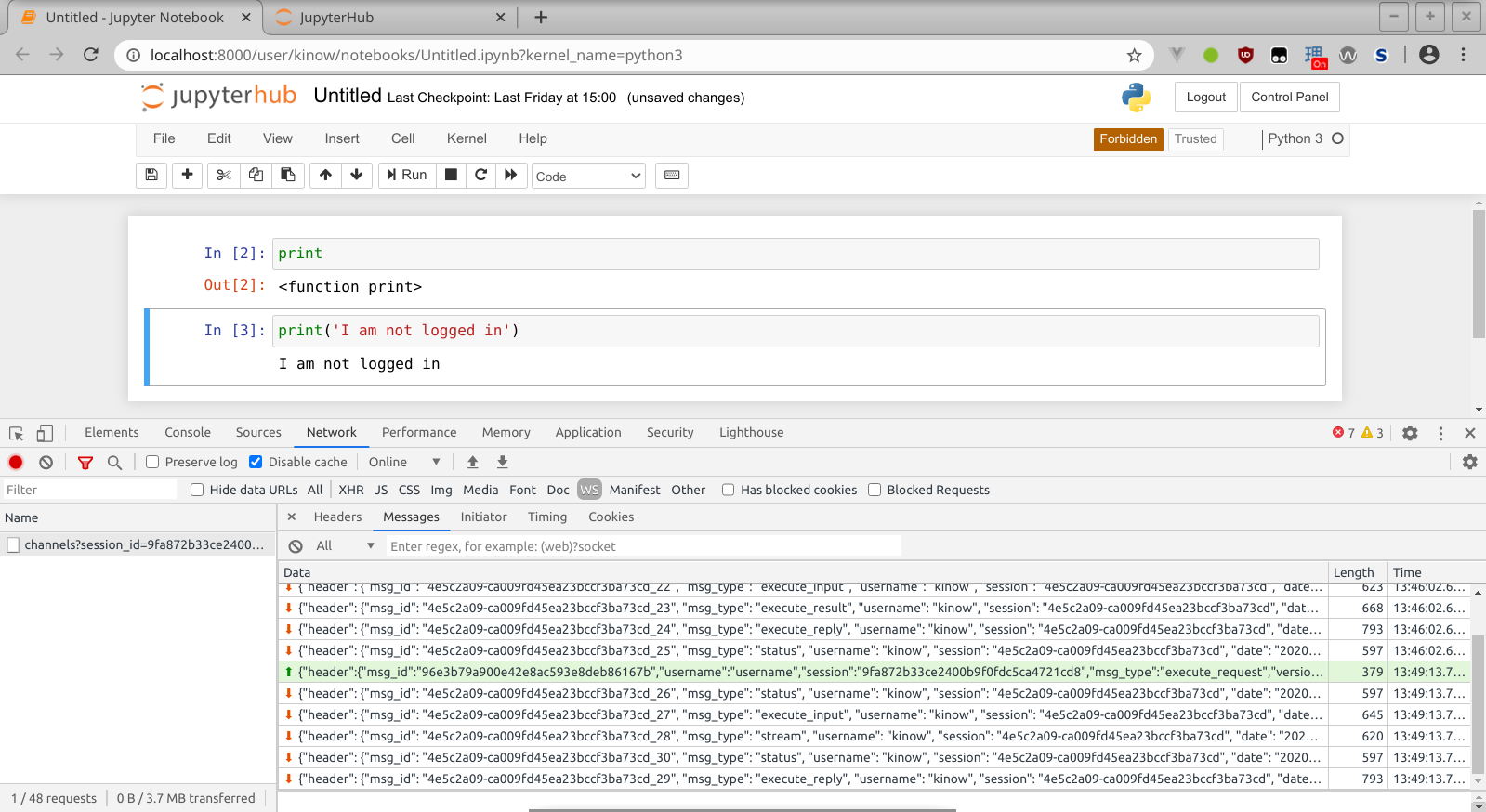Open Chrome profile avatar icon

coord(1429,55)
